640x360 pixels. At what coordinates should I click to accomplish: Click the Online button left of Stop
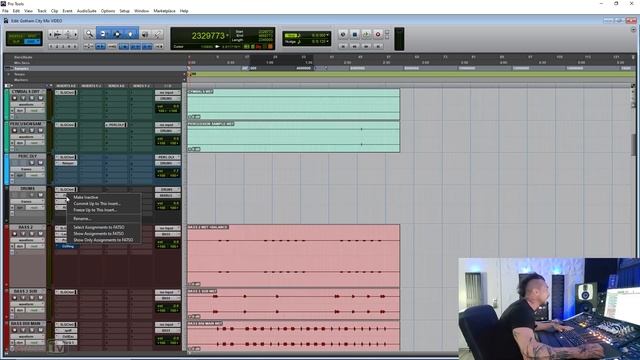click(x=343, y=35)
